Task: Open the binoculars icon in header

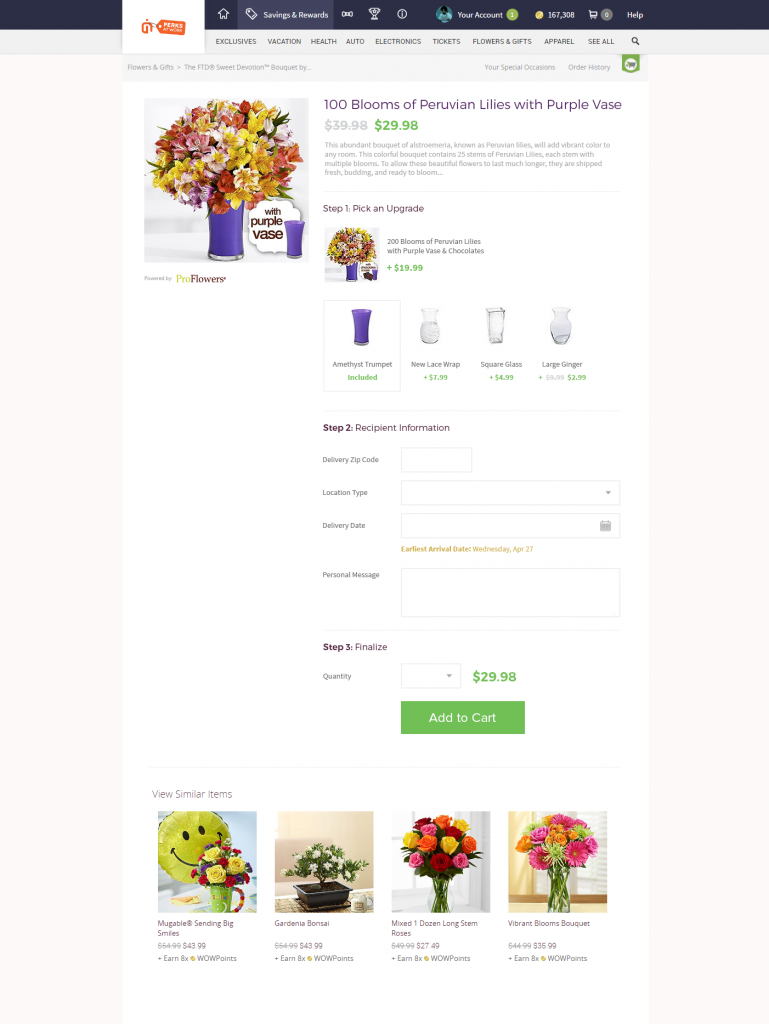Action: click(x=347, y=14)
